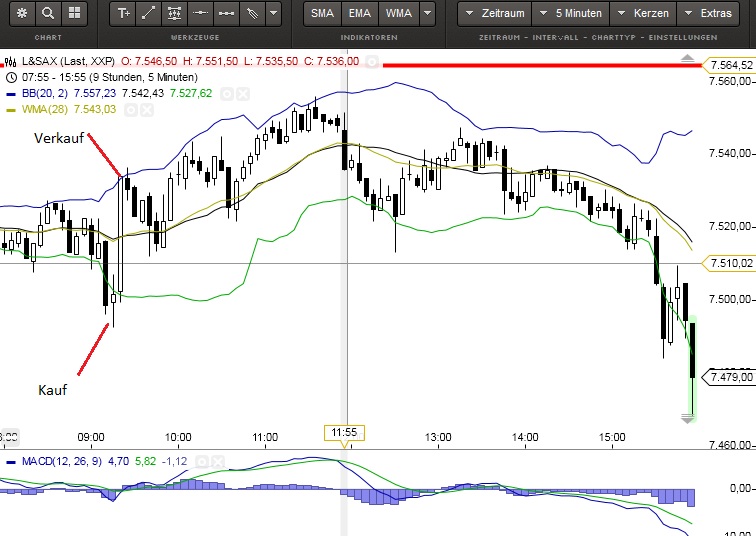This screenshot has height=536, width=756.
Task: Click the MACD(12, 26, 9) indicator label
Action: tap(62, 461)
